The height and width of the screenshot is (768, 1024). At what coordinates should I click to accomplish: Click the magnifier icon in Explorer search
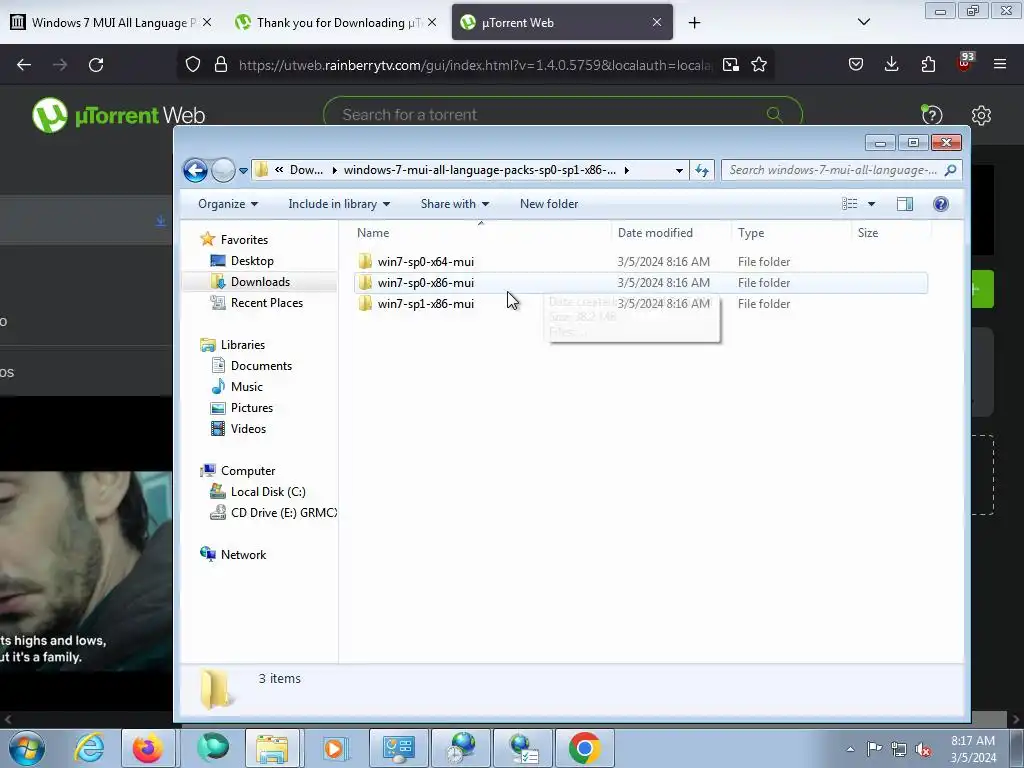click(951, 170)
